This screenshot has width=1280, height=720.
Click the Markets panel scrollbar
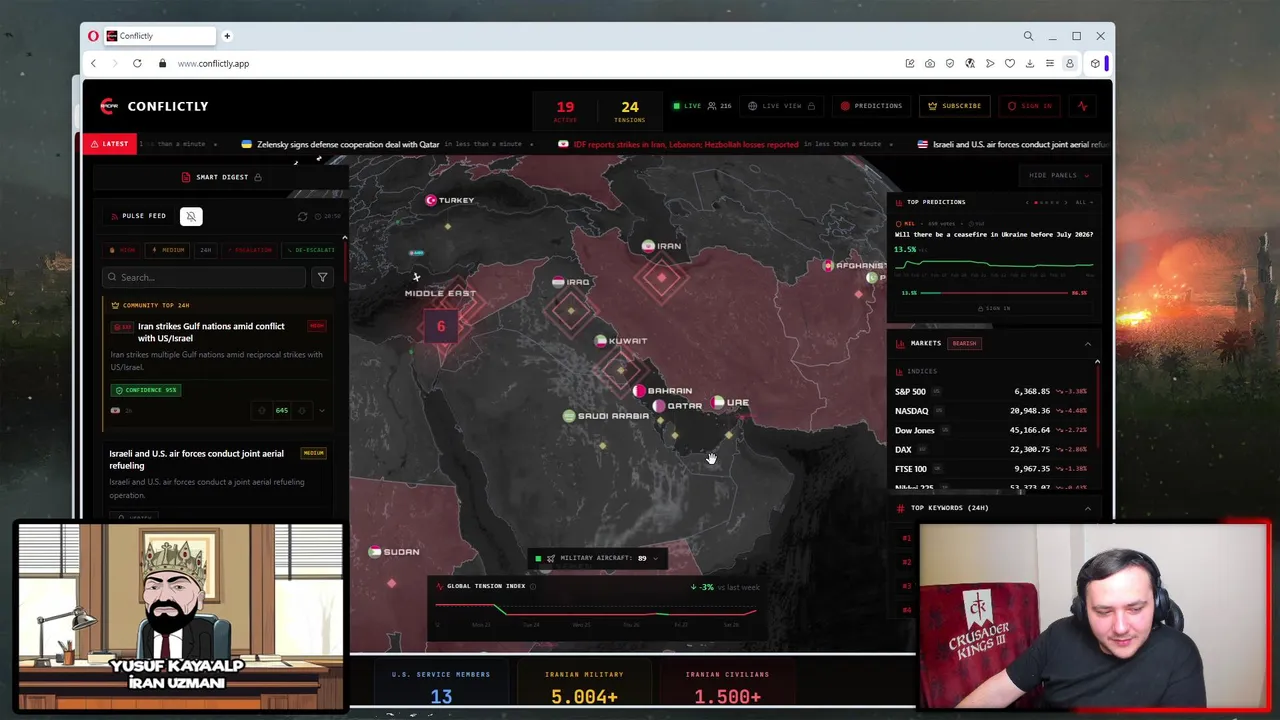coord(1097,405)
